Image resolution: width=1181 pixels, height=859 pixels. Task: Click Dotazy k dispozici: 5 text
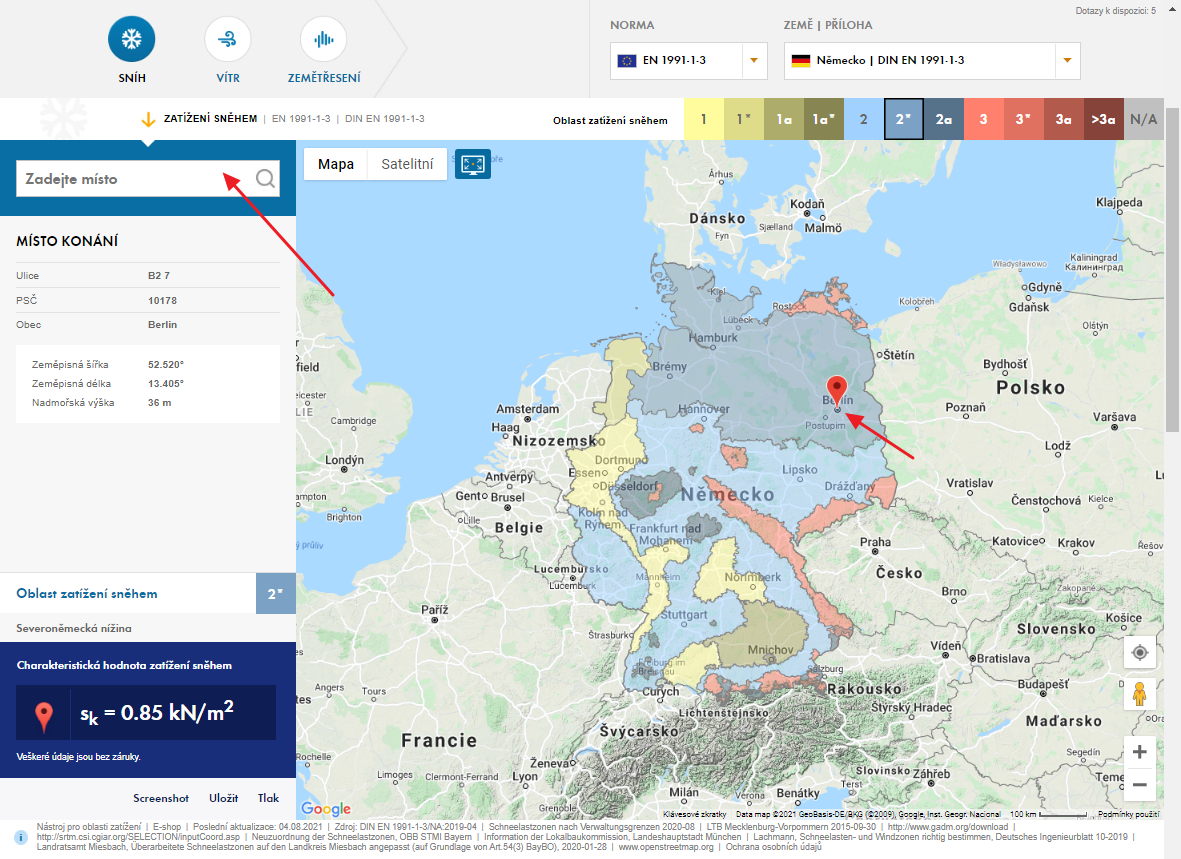click(1115, 11)
